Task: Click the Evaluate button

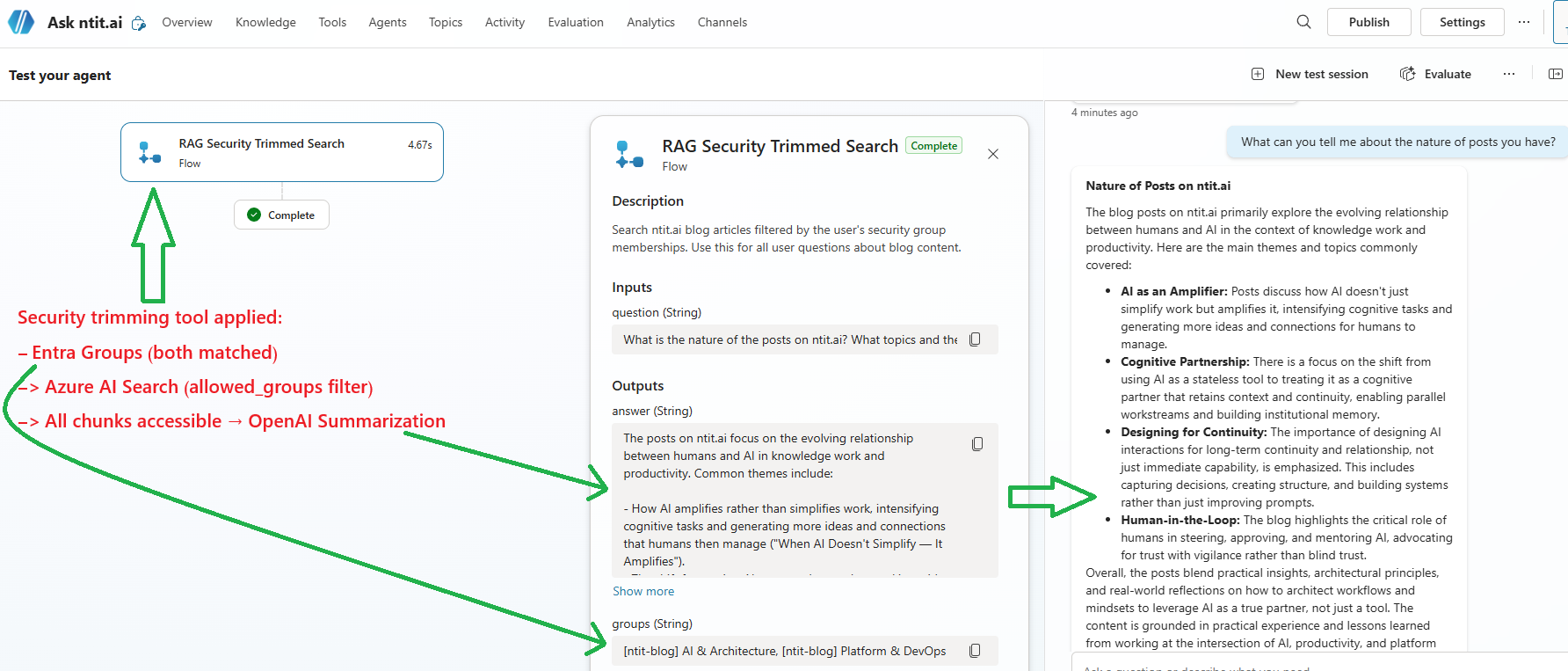Action: point(1436,74)
